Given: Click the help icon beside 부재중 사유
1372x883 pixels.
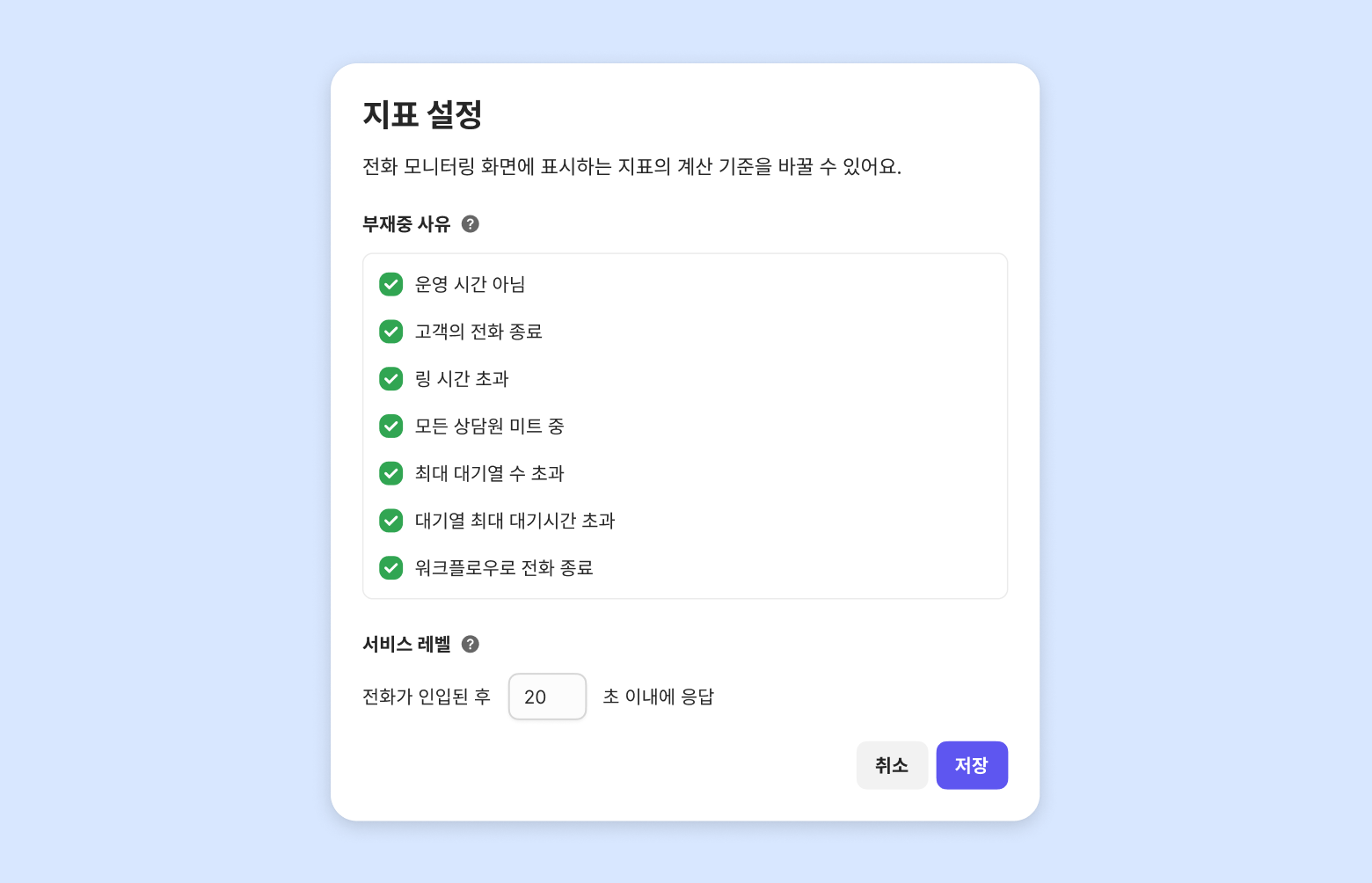Looking at the screenshot, I should (471, 224).
